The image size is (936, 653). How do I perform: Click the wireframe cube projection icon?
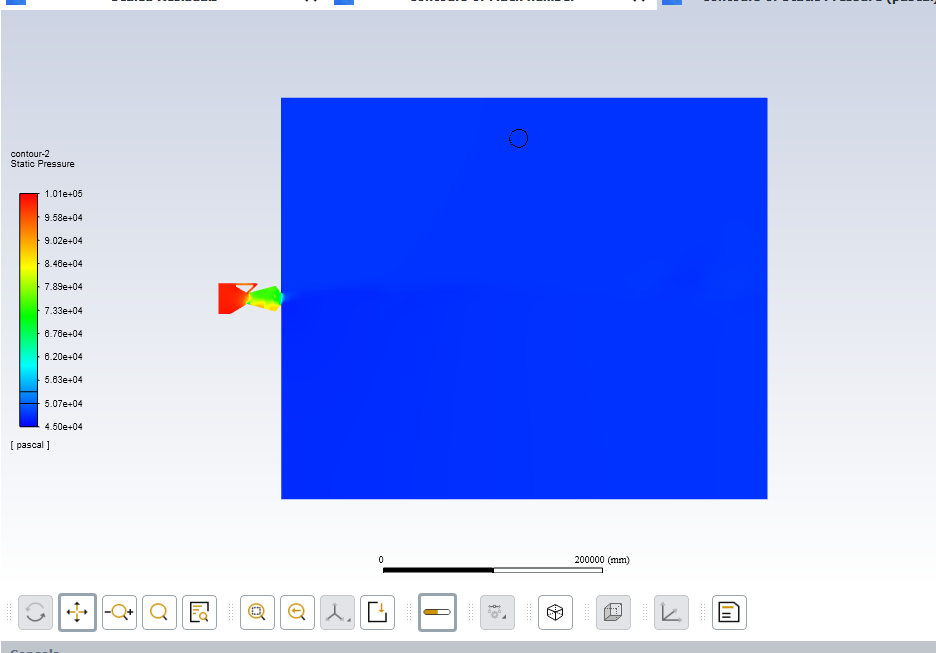pyautogui.click(x=555, y=612)
